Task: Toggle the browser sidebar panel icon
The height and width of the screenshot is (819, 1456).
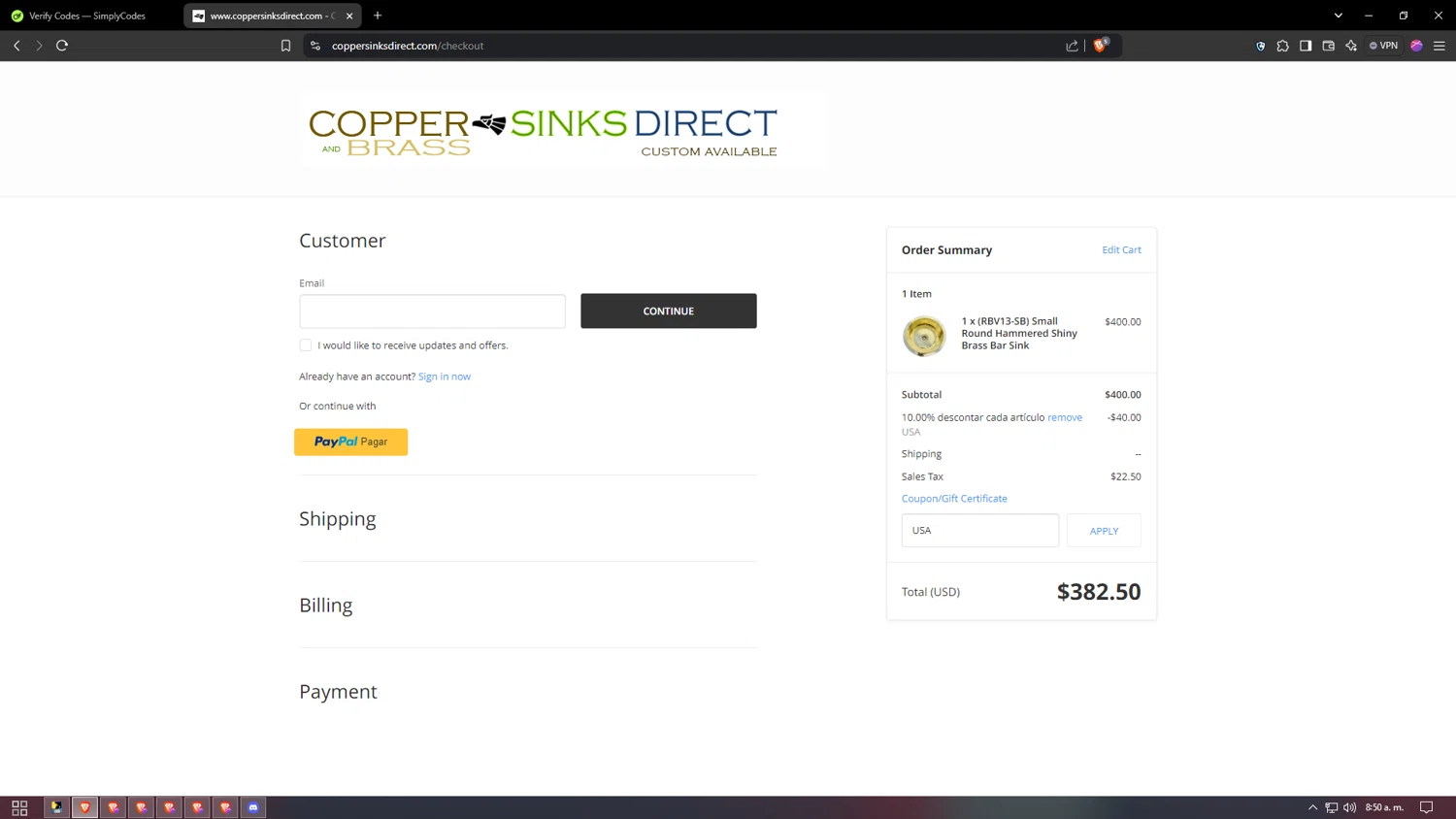Action: [1306, 46]
